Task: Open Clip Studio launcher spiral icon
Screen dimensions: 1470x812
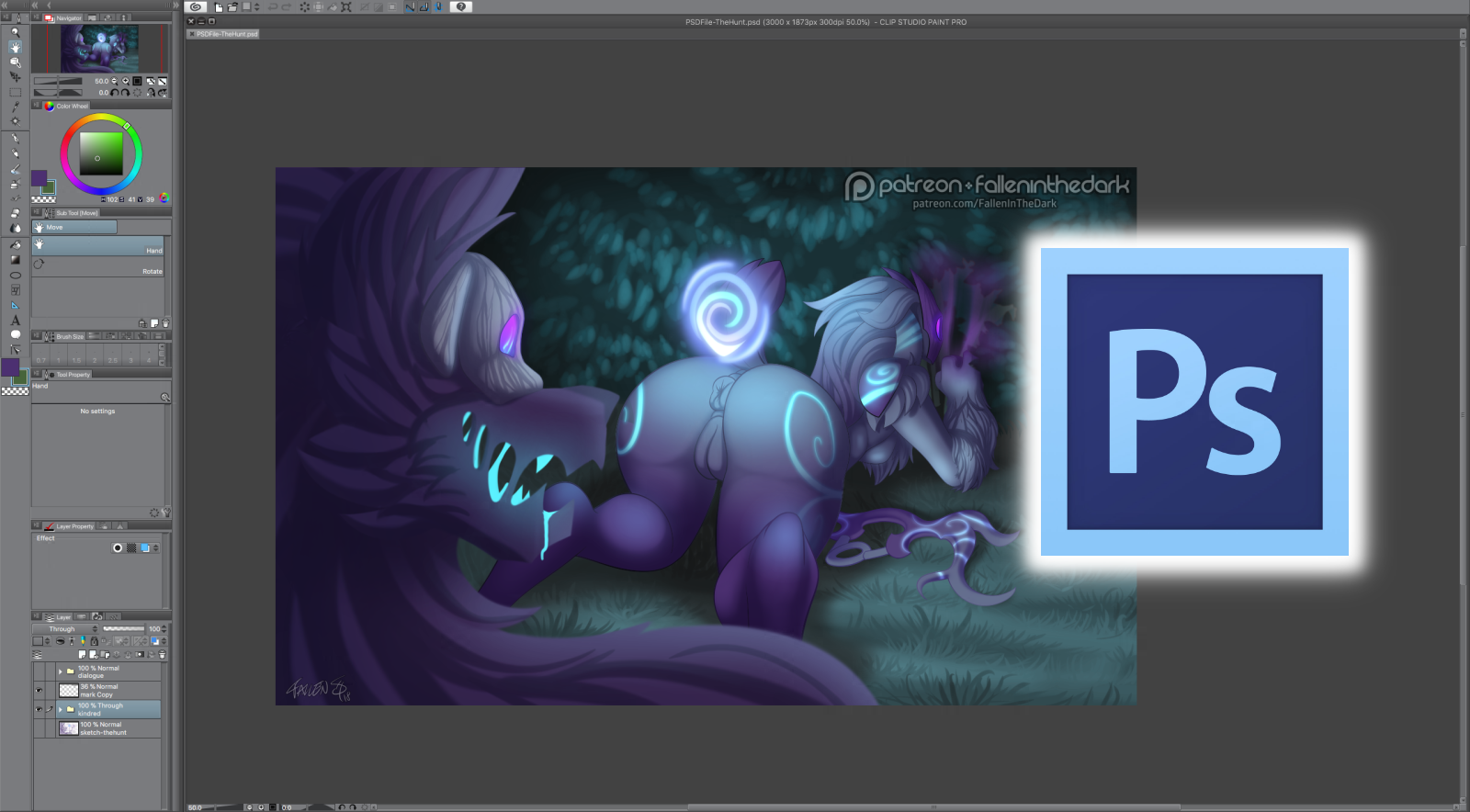Action: (x=196, y=6)
